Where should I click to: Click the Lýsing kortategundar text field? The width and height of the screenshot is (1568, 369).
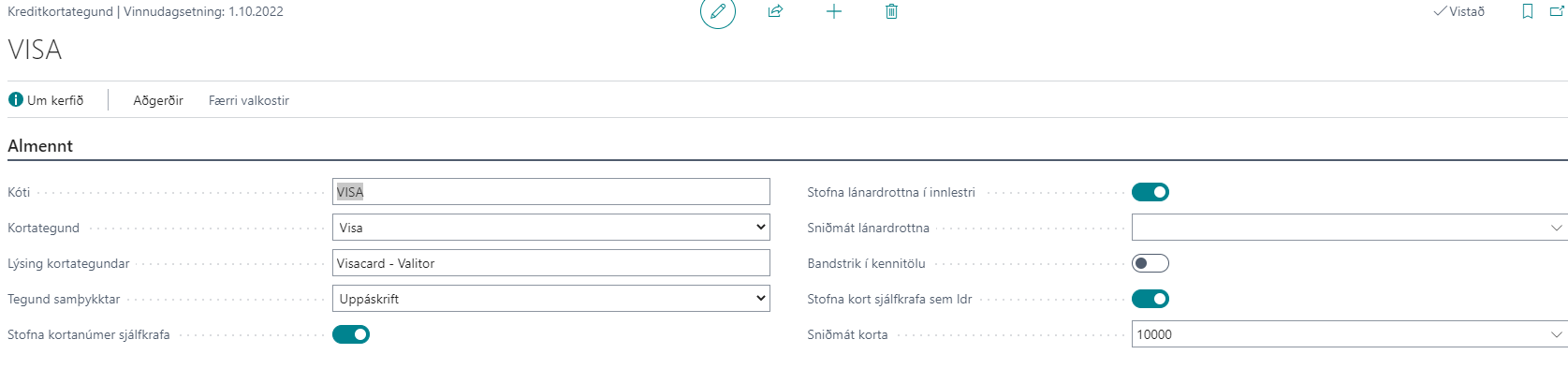(x=551, y=263)
